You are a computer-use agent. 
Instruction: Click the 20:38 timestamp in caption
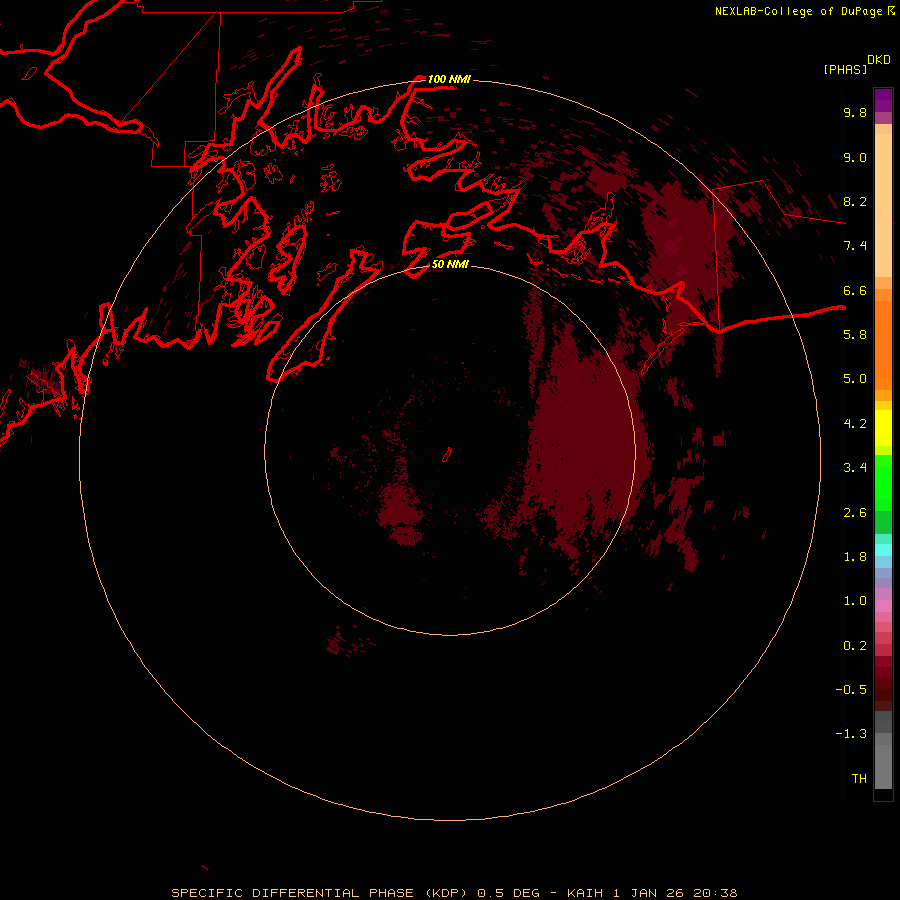(715, 893)
